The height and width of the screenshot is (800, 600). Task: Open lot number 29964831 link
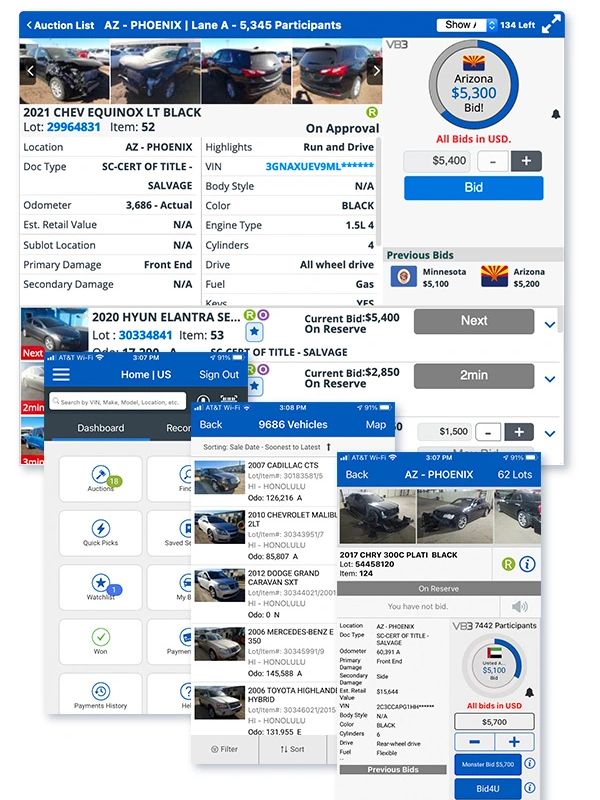(73, 127)
